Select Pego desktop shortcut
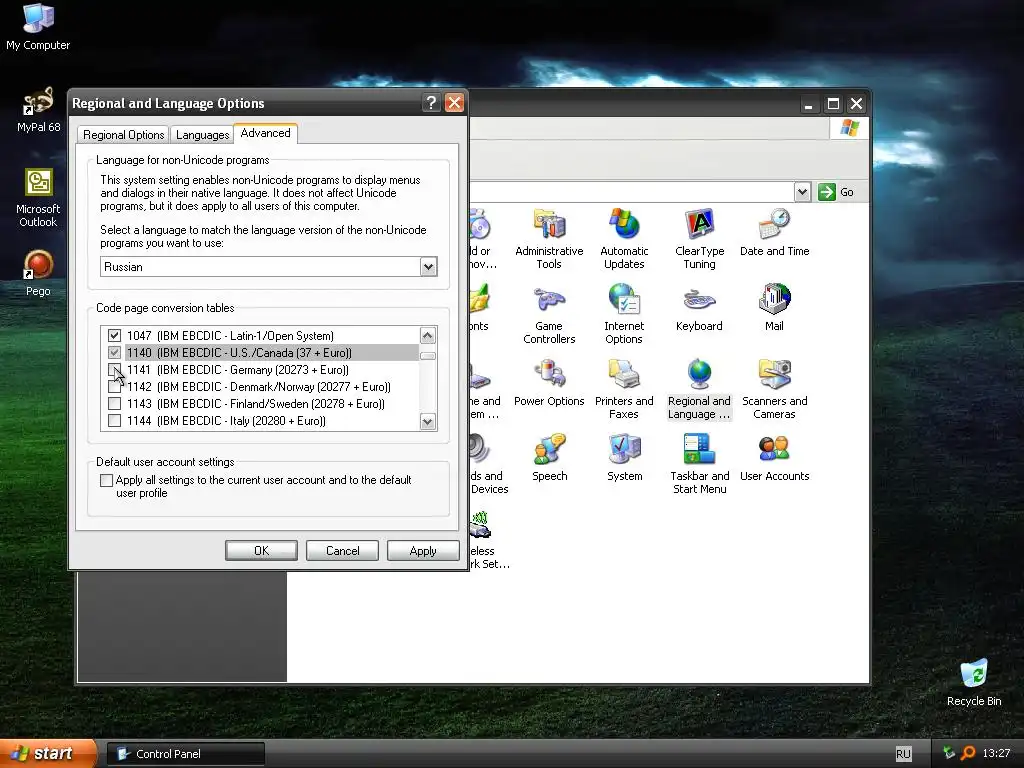Viewport: 1024px width, 768px height. click(38, 274)
